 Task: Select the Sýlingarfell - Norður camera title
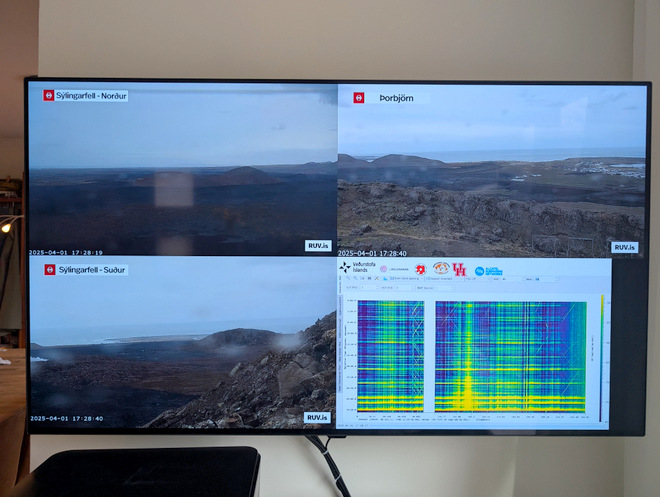click(x=93, y=96)
